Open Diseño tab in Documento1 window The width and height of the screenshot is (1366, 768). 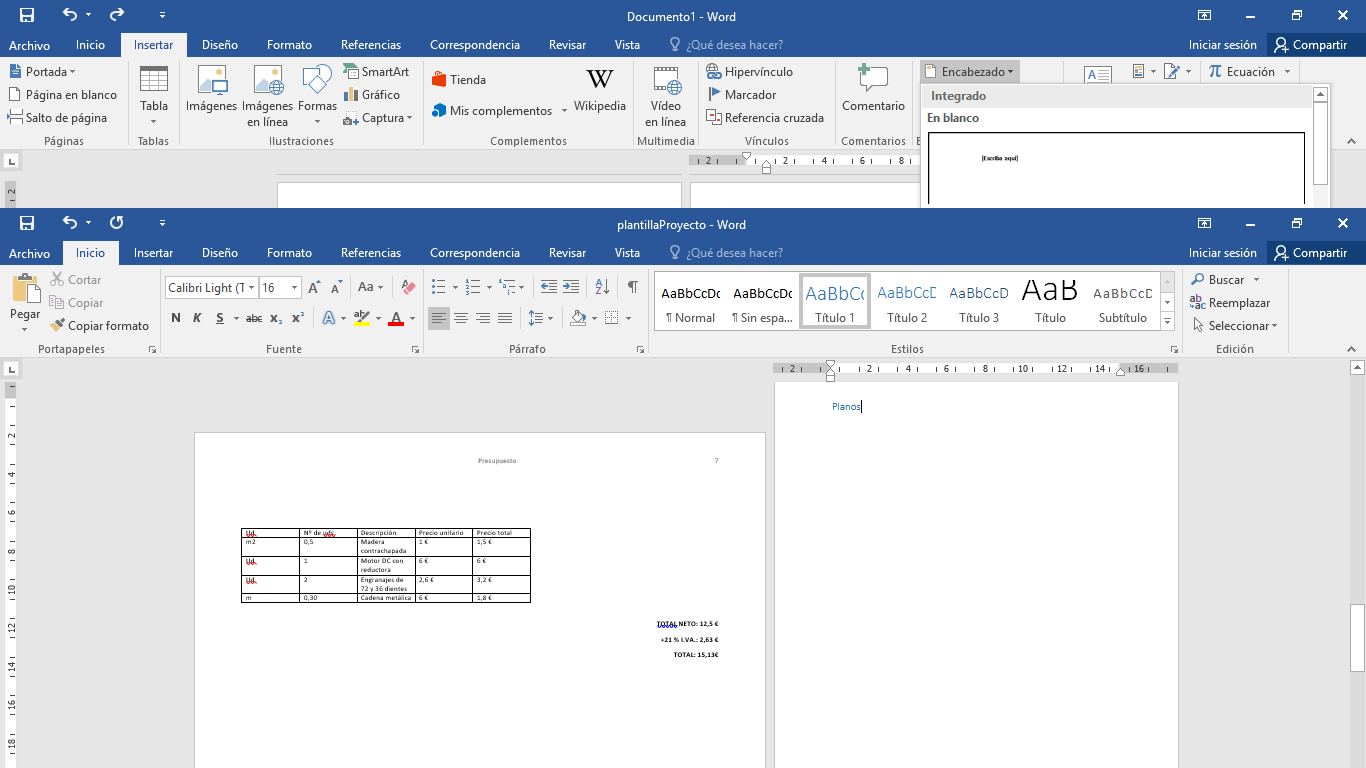220,45
